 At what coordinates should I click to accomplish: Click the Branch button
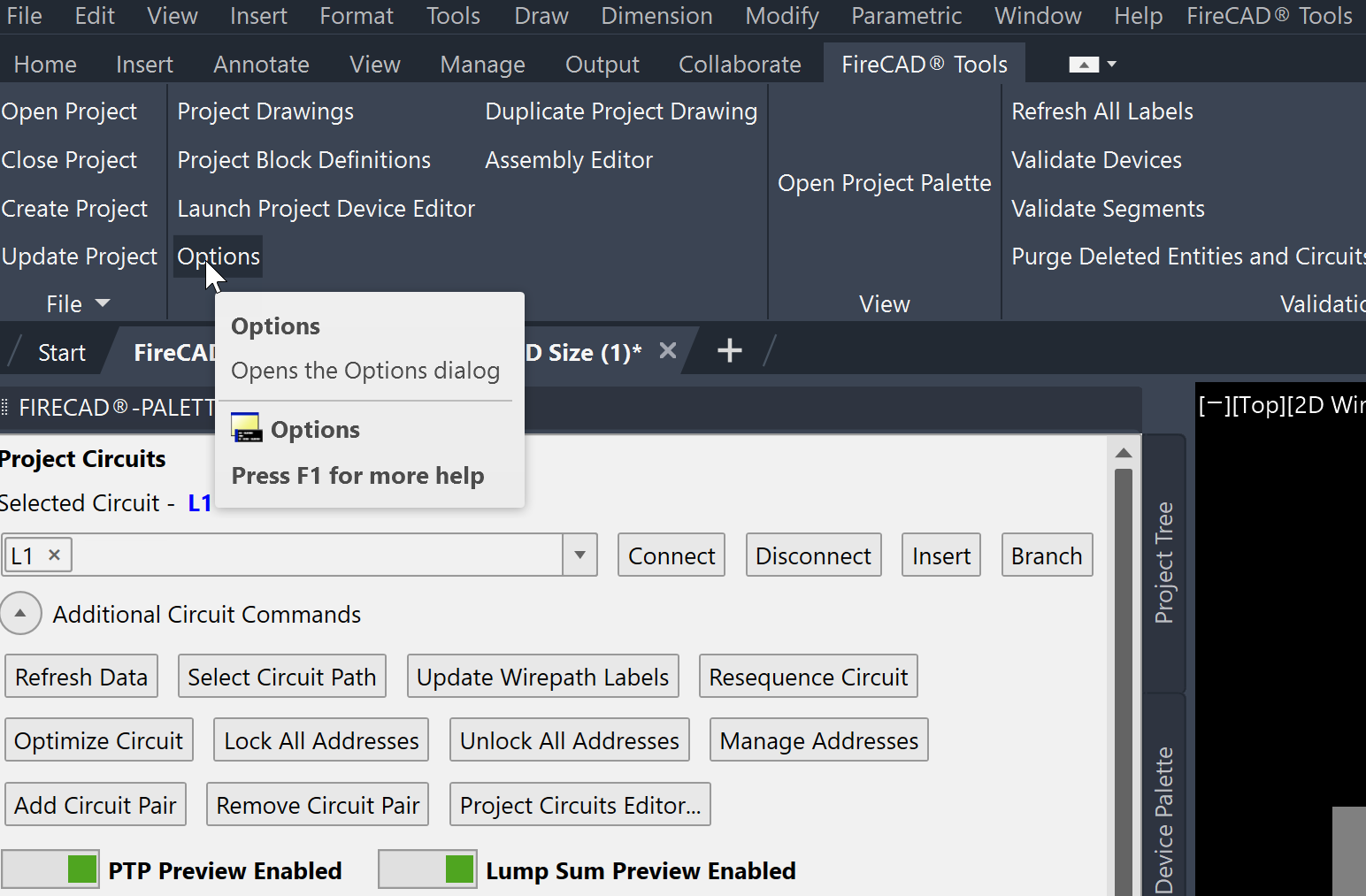click(1047, 555)
